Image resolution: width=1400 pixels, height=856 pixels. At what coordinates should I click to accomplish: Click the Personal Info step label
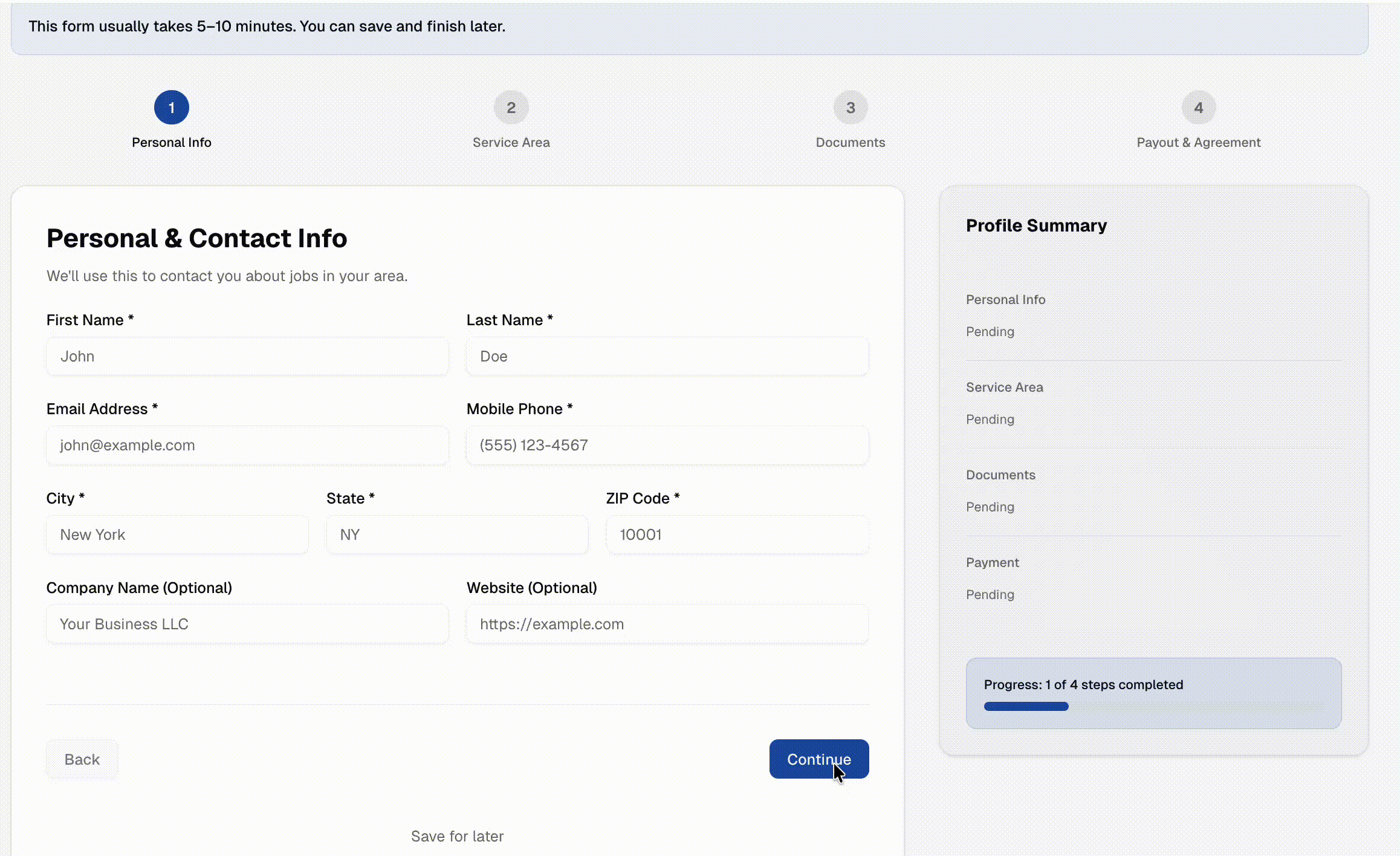[171, 142]
